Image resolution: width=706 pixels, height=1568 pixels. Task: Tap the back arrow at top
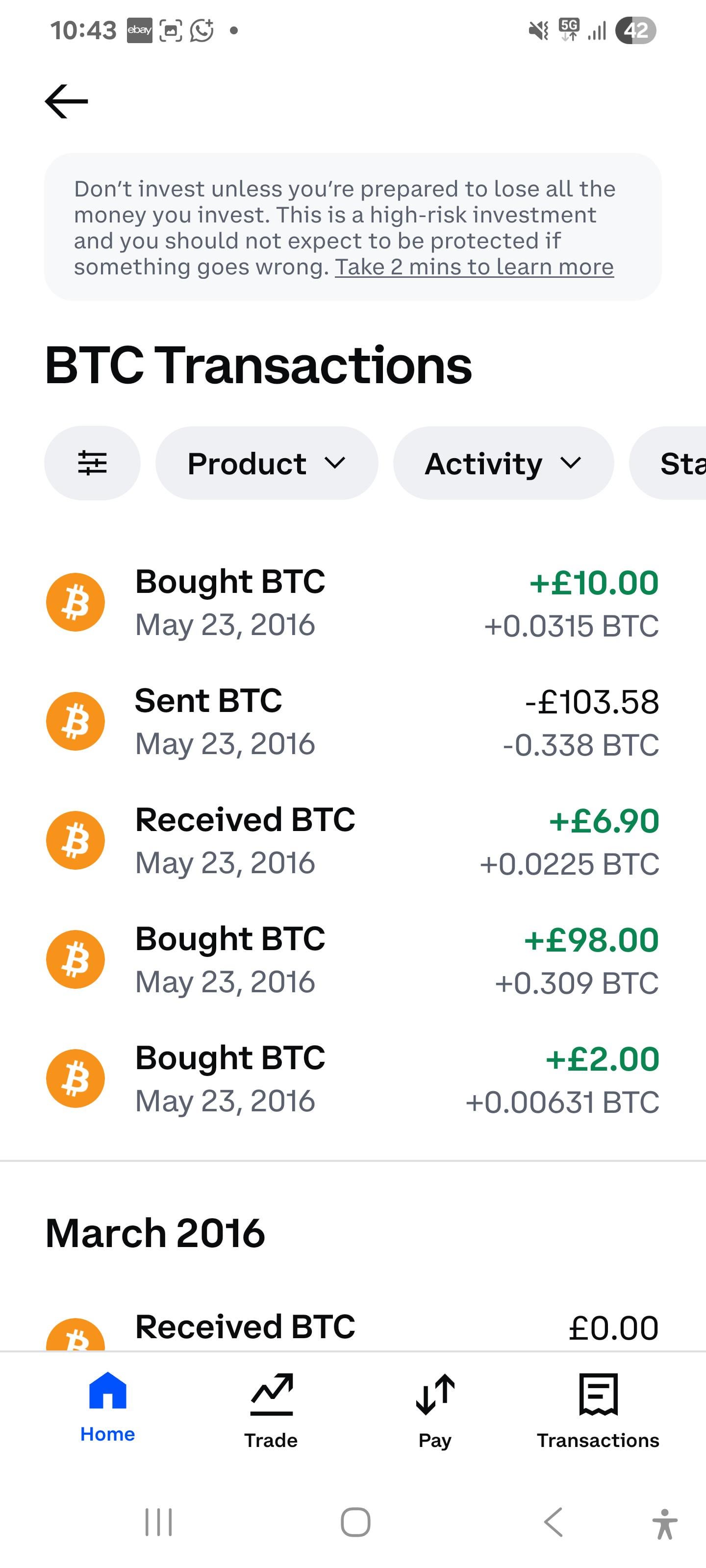tap(66, 101)
